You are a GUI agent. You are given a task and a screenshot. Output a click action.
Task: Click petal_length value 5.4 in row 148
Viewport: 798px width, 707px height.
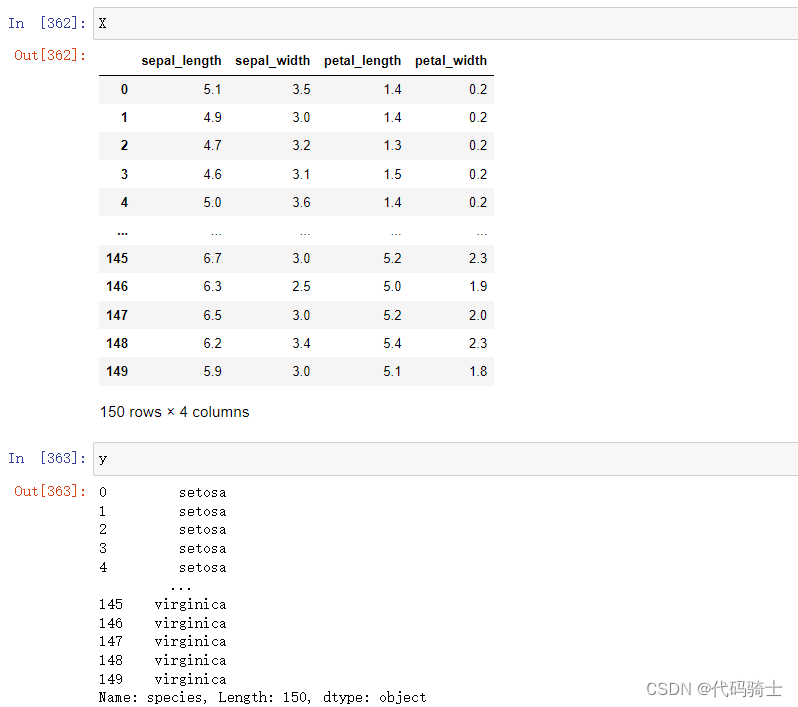392,344
